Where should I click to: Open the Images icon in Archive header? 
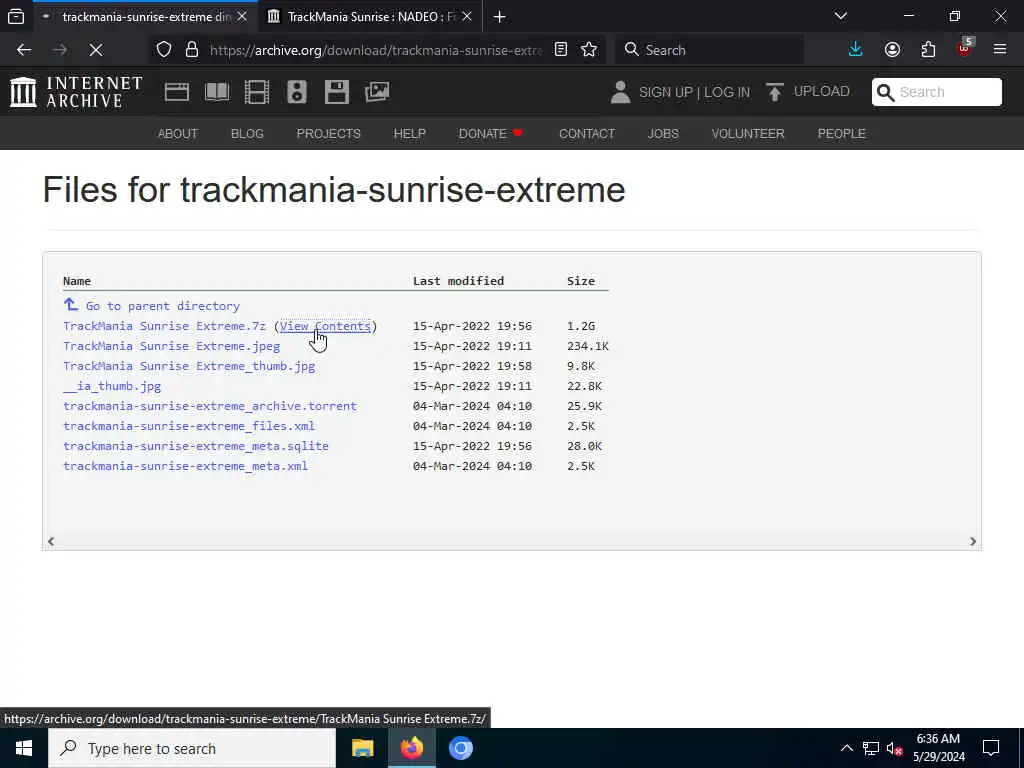click(x=377, y=92)
